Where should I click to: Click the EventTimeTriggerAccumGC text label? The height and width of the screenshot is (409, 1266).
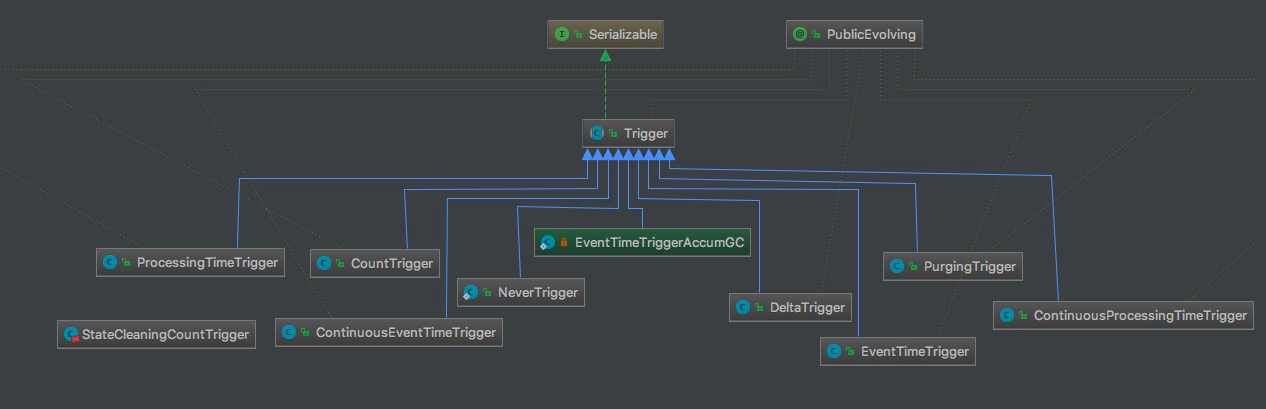point(660,242)
